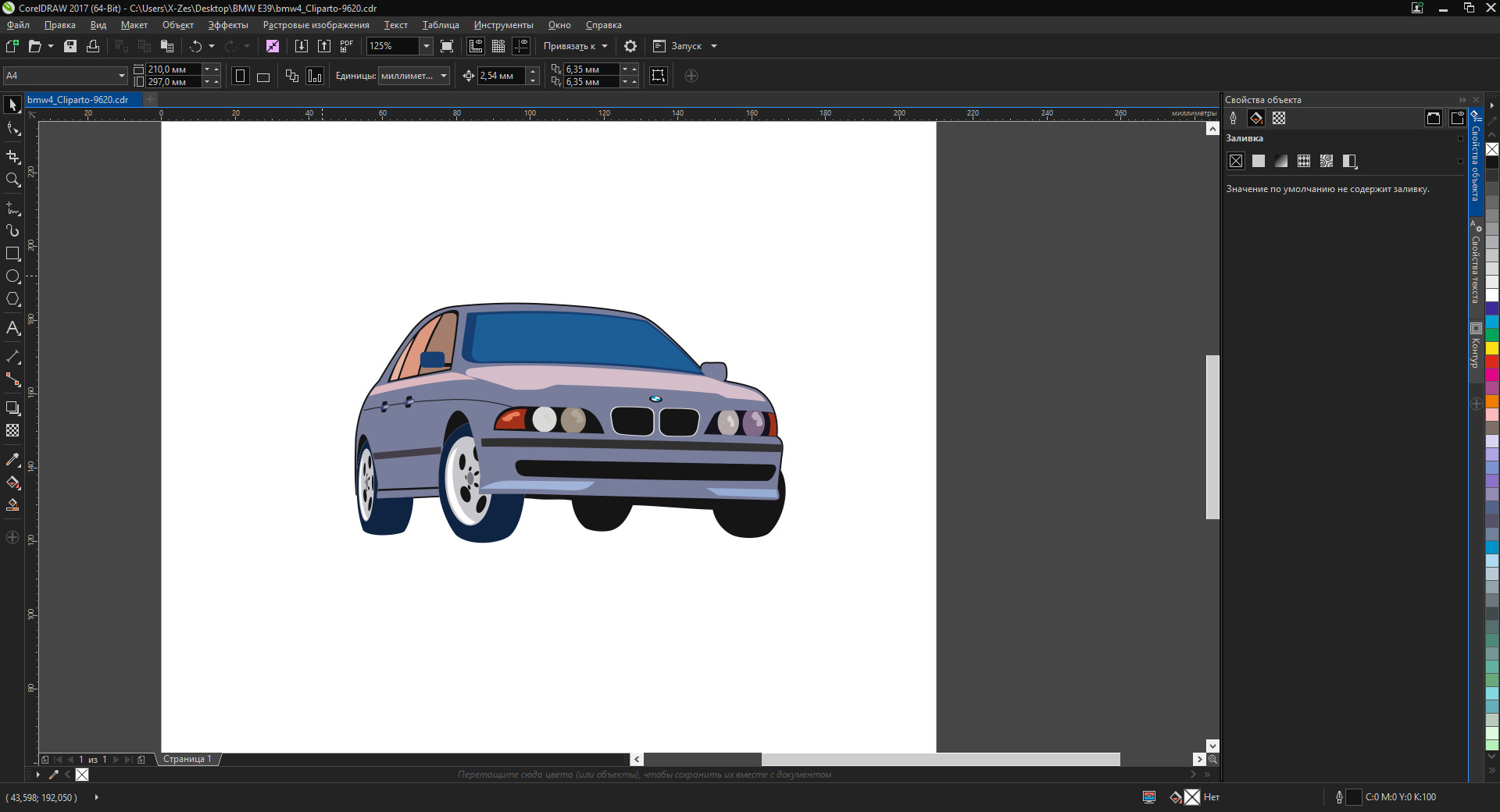
Task: Save the document with the diskette icon
Action: pyautogui.click(x=70, y=46)
